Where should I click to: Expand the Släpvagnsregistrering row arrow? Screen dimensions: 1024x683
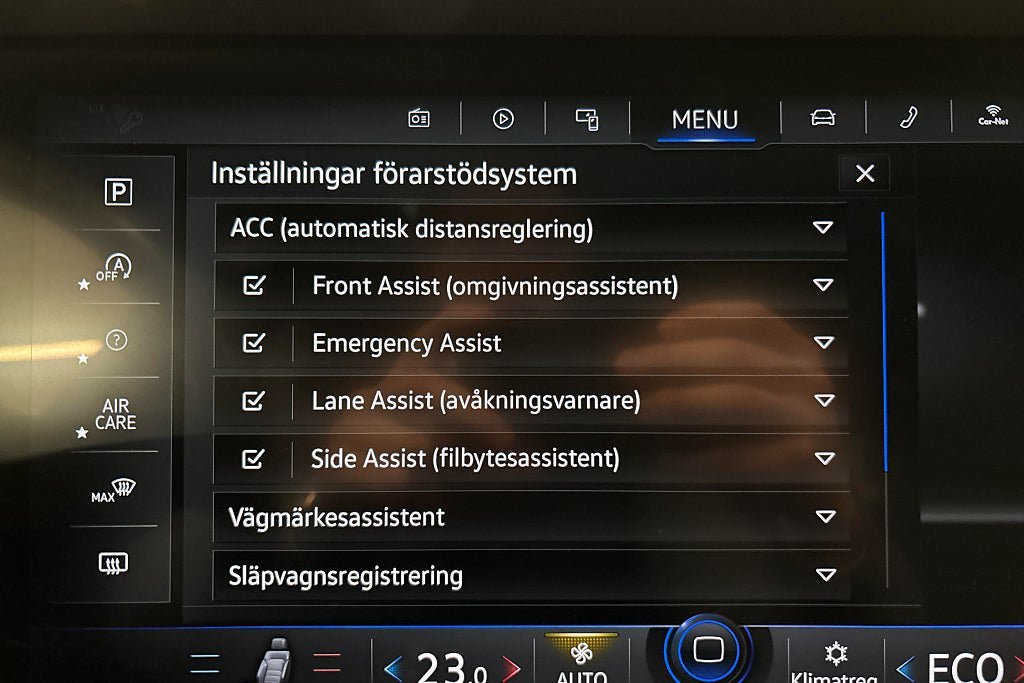click(825, 575)
